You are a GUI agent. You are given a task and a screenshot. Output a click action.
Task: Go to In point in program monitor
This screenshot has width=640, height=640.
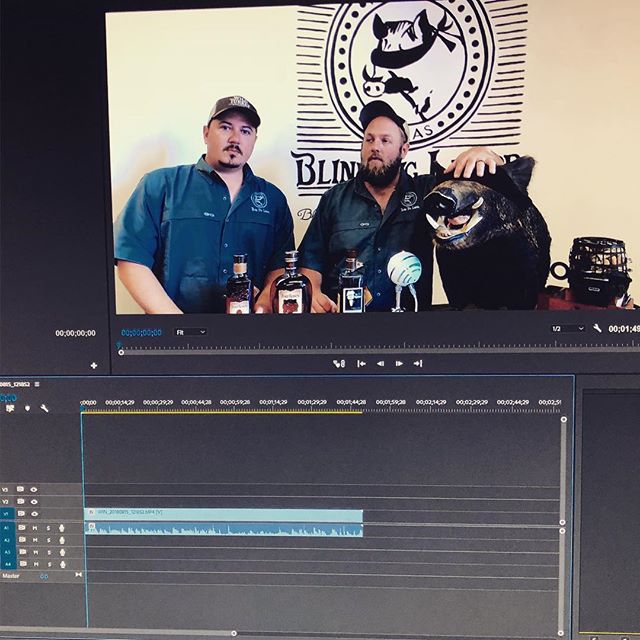click(x=361, y=363)
